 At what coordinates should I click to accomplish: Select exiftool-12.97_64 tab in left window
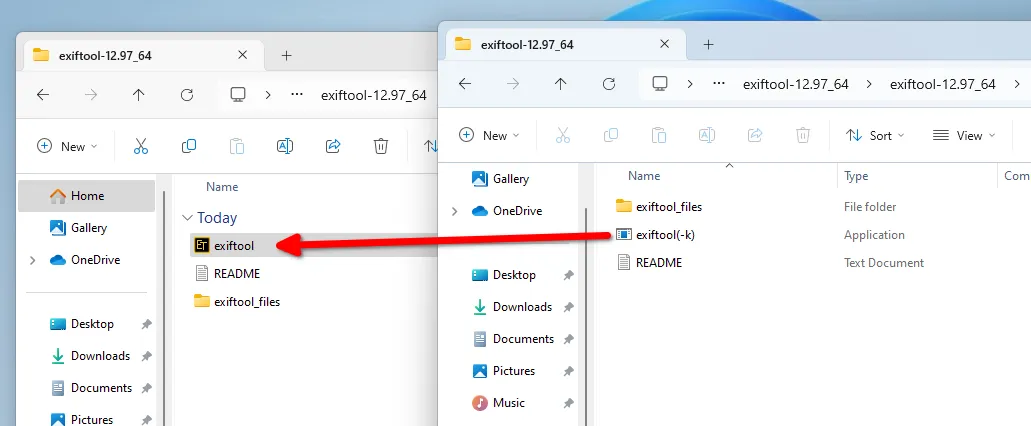(x=143, y=56)
